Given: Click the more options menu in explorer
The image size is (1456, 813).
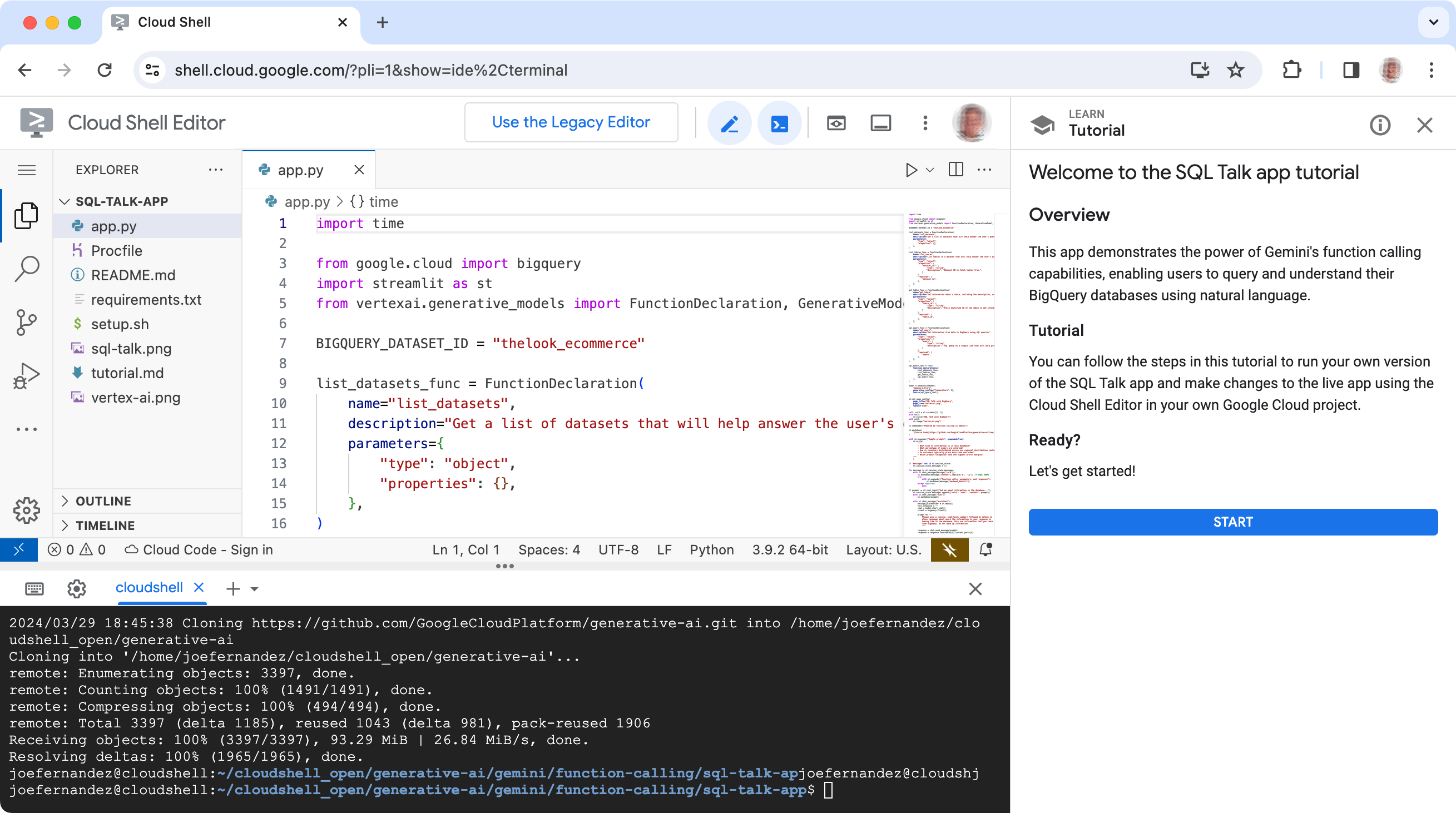Looking at the screenshot, I should (216, 169).
